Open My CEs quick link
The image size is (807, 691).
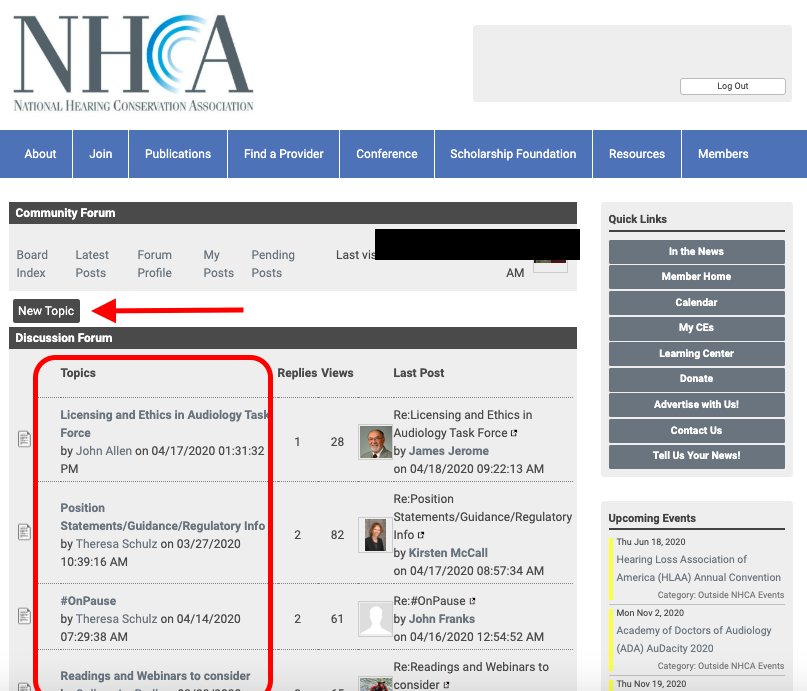(696, 328)
